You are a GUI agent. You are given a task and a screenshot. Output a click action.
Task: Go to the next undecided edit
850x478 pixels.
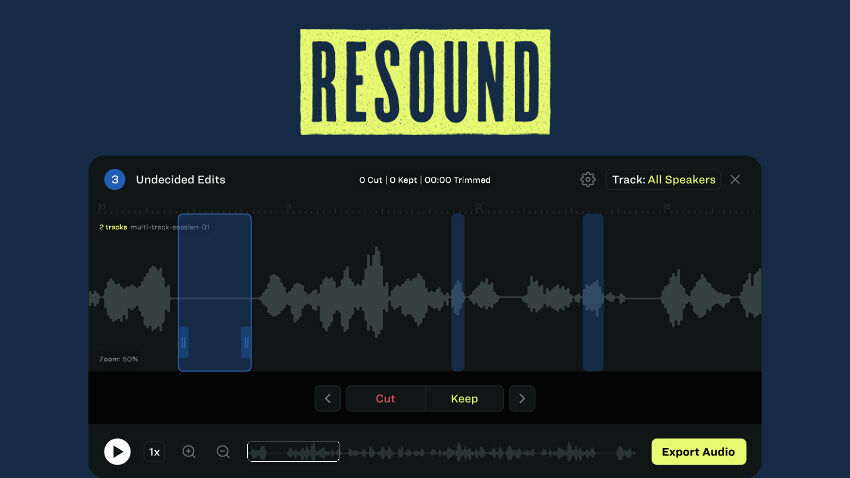[x=522, y=398]
